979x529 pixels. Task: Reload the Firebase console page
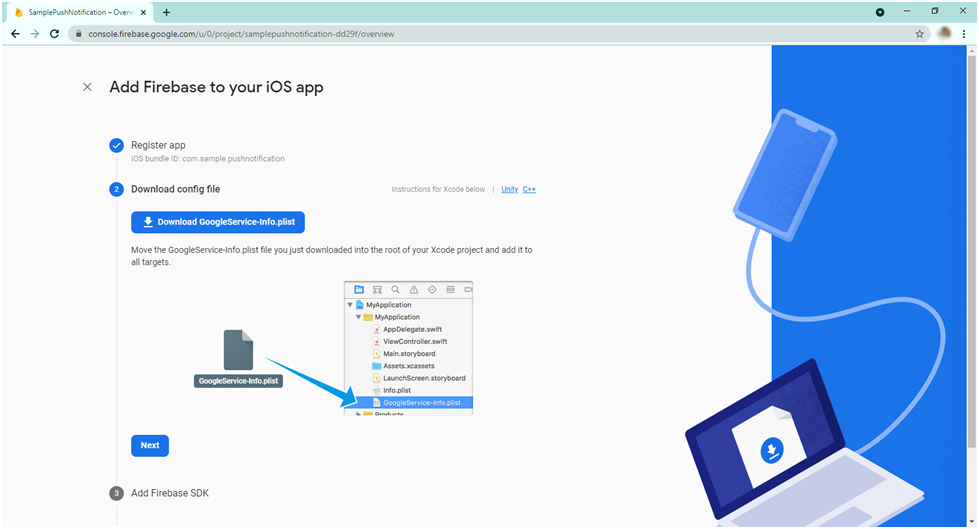tap(54, 34)
